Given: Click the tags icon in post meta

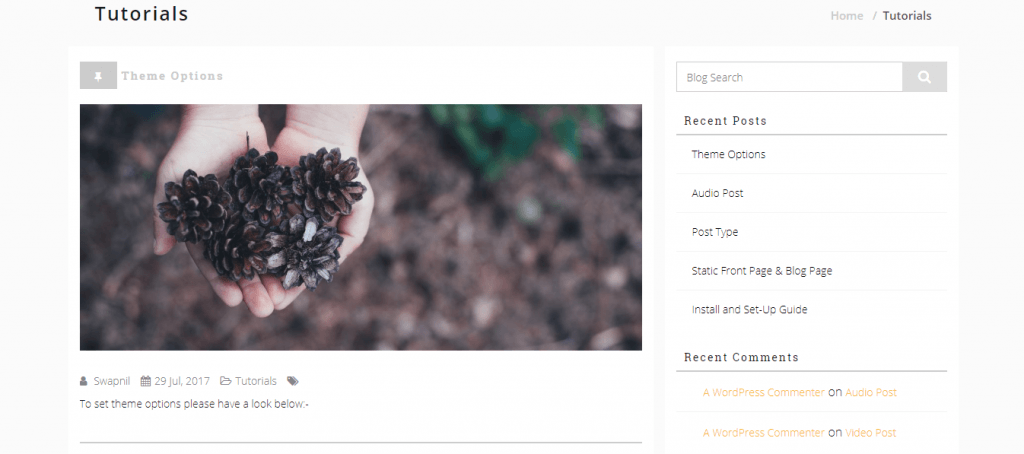Looking at the screenshot, I should (x=293, y=381).
